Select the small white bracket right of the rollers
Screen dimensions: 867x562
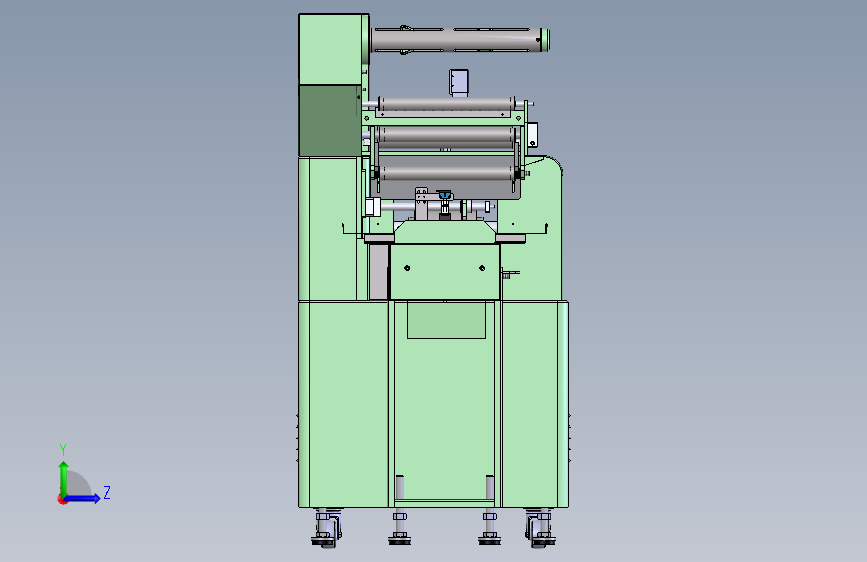532,135
